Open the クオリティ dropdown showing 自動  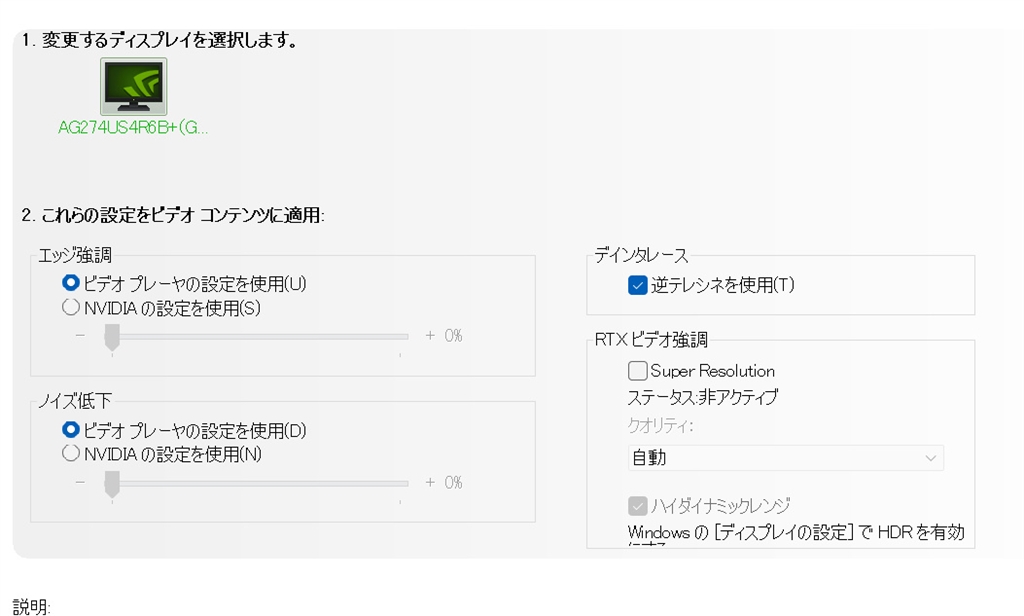pos(785,458)
